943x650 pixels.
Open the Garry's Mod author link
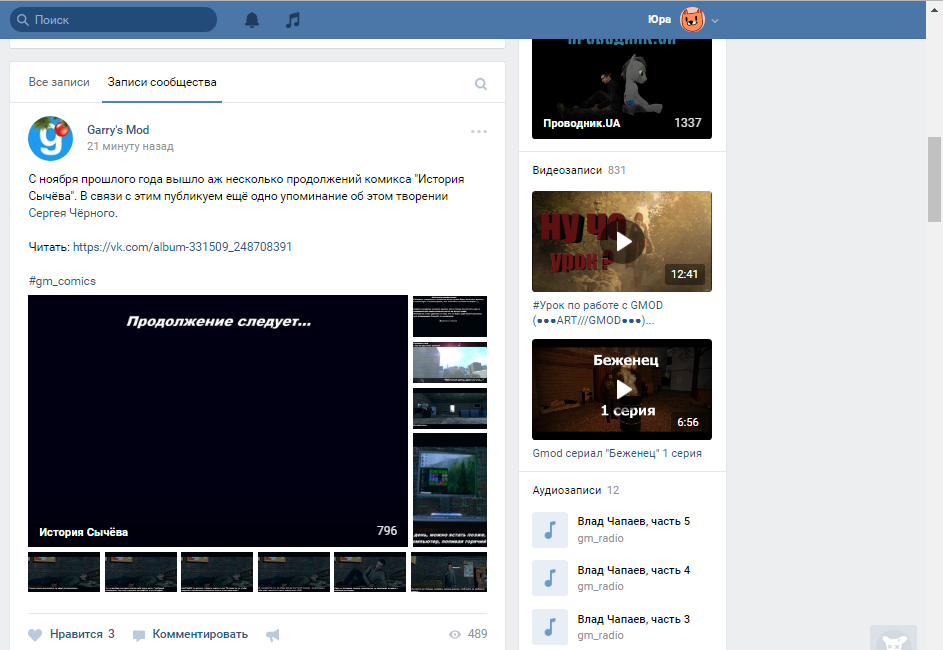pos(118,130)
